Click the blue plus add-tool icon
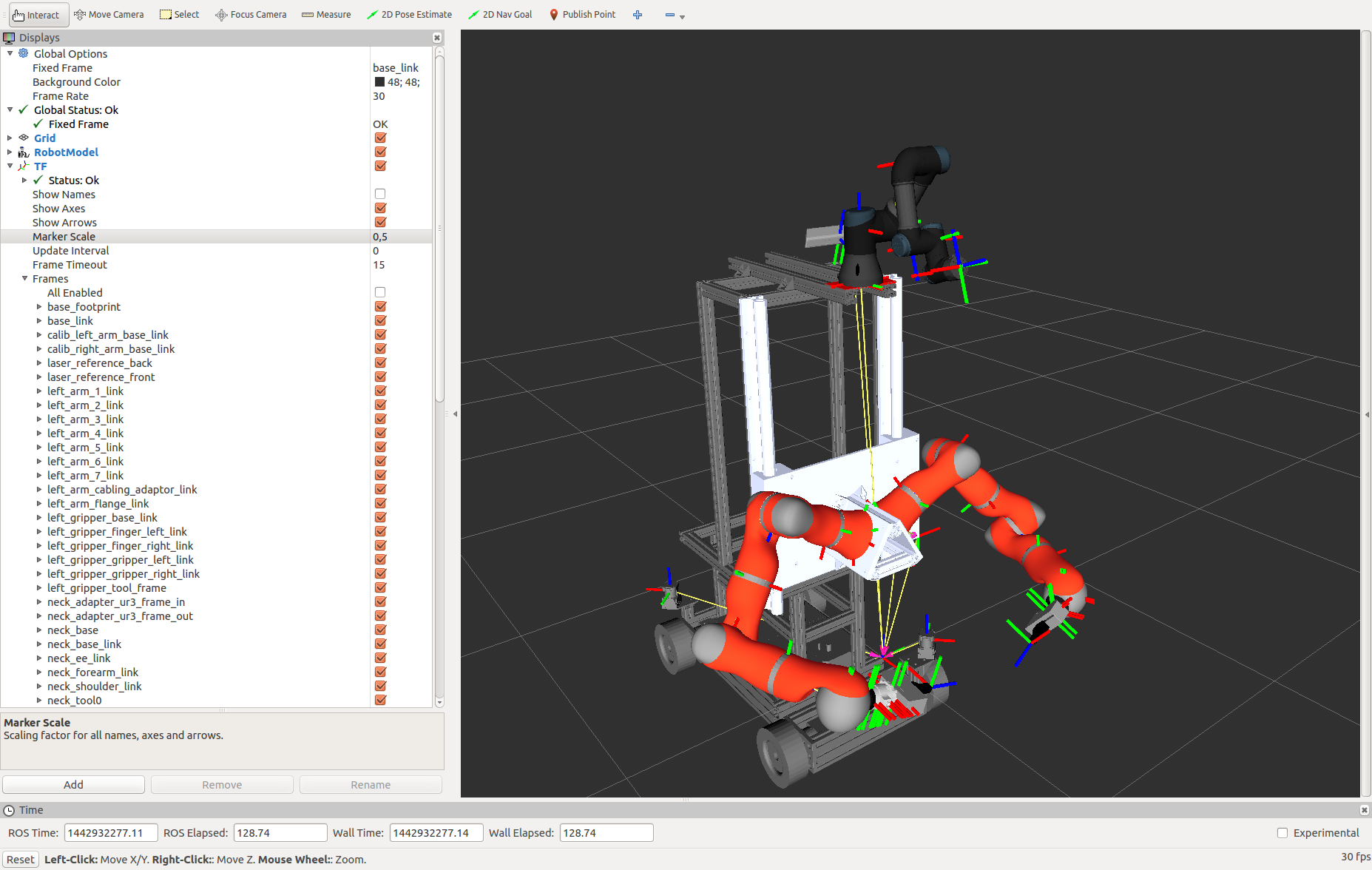The width and height of the screenshot is (1372, 870). pyautogui.click(x=638, y=15)
